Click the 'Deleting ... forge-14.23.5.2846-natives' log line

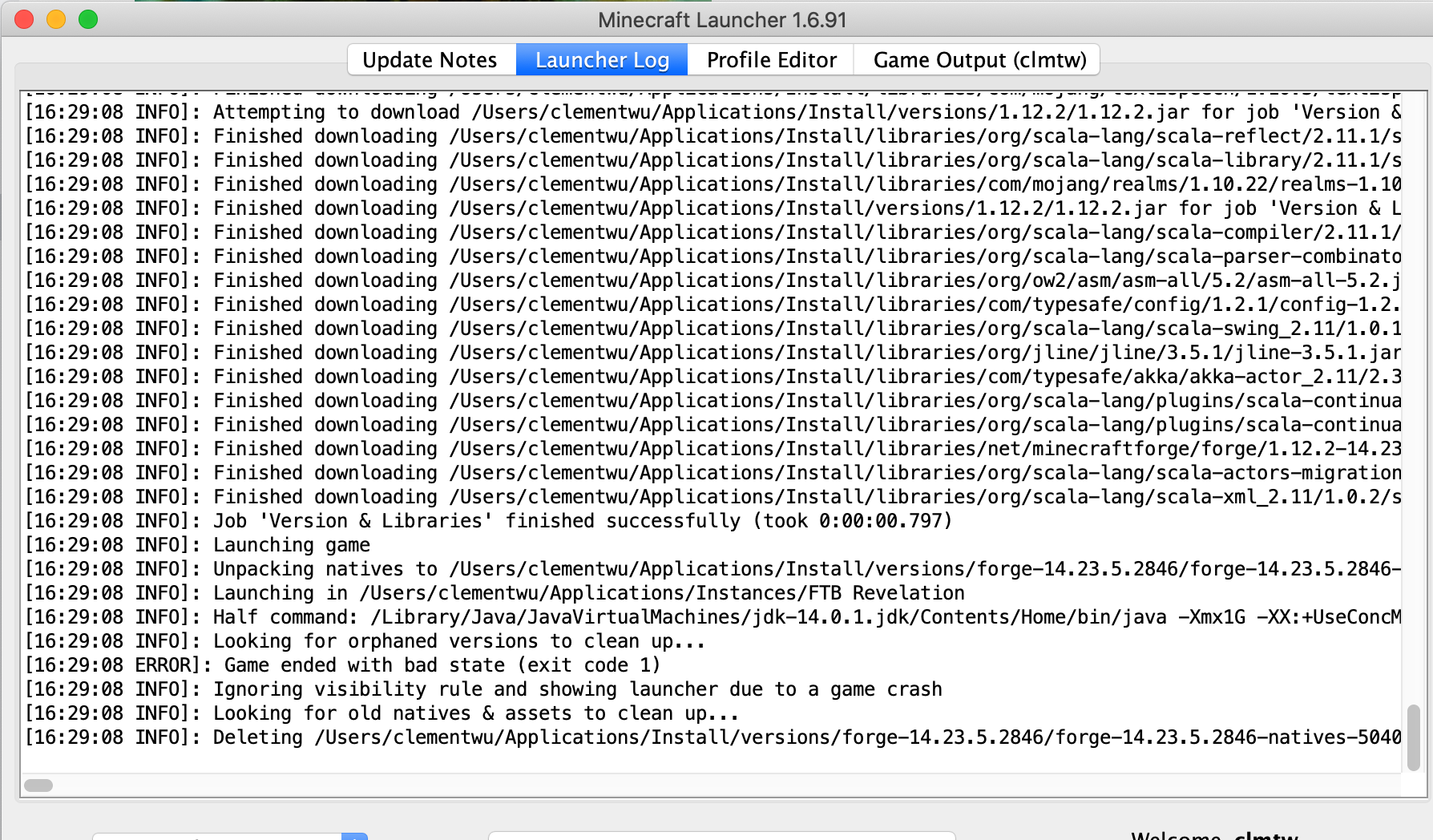[x=713, y=737]
